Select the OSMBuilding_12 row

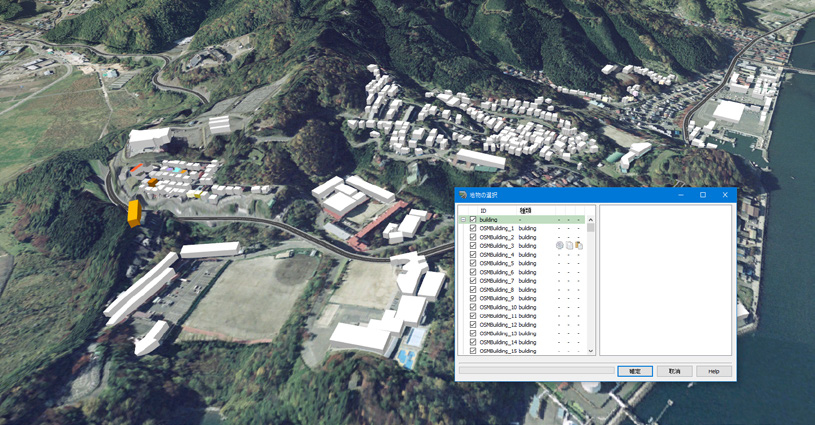click(x=521, y=325)
